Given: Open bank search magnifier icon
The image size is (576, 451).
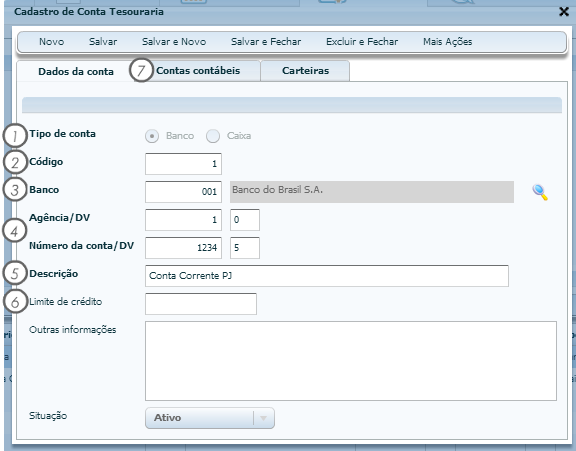Looking at the screenshot, I should point(540,192).
